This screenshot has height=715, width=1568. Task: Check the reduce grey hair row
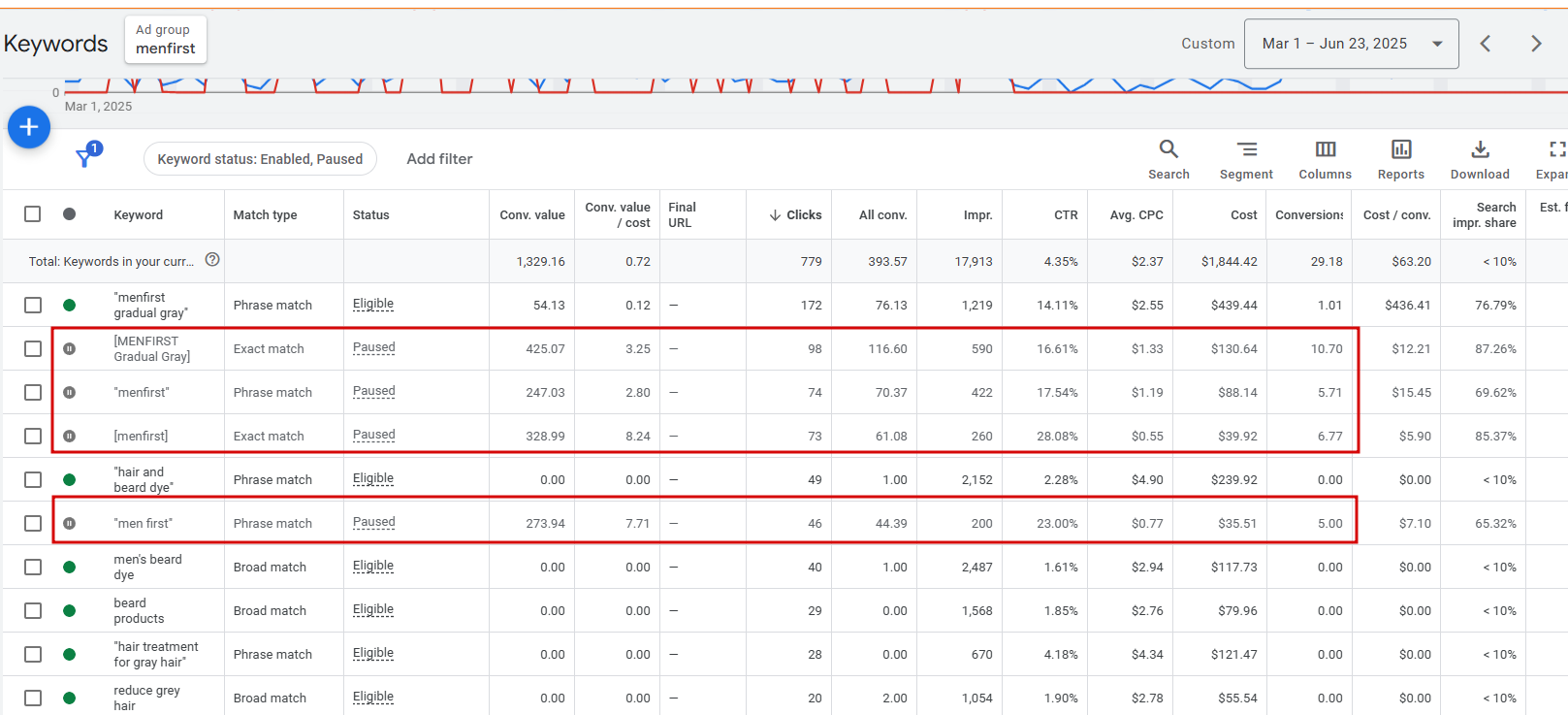[x=33, y=698]
